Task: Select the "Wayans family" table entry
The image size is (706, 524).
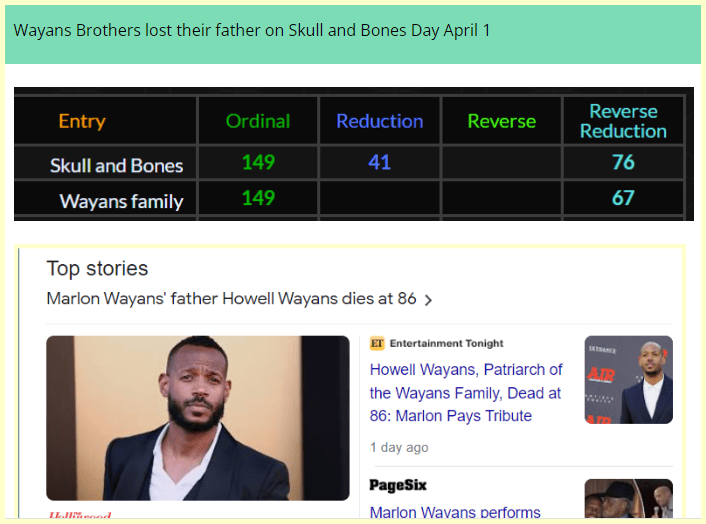Action: click(121, 201)
